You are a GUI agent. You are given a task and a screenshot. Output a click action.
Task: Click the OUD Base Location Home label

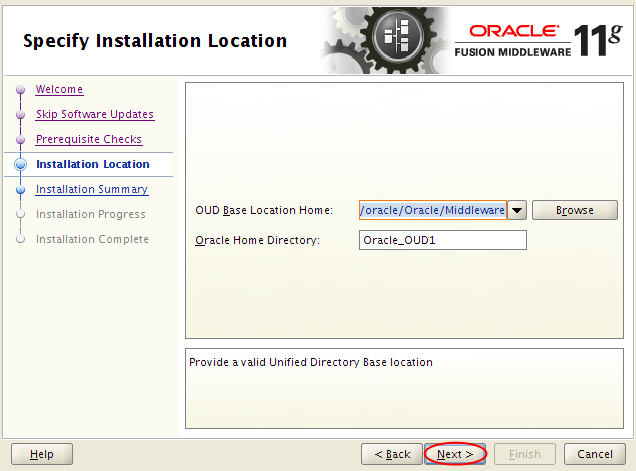pos(264,210)
